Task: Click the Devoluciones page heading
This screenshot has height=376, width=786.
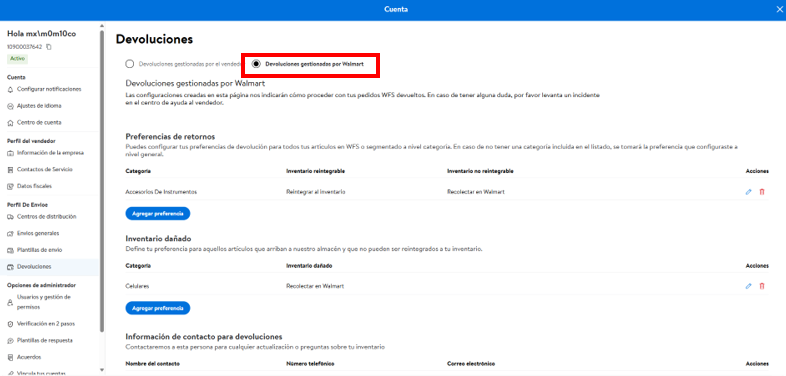Action: click(154, 39)
